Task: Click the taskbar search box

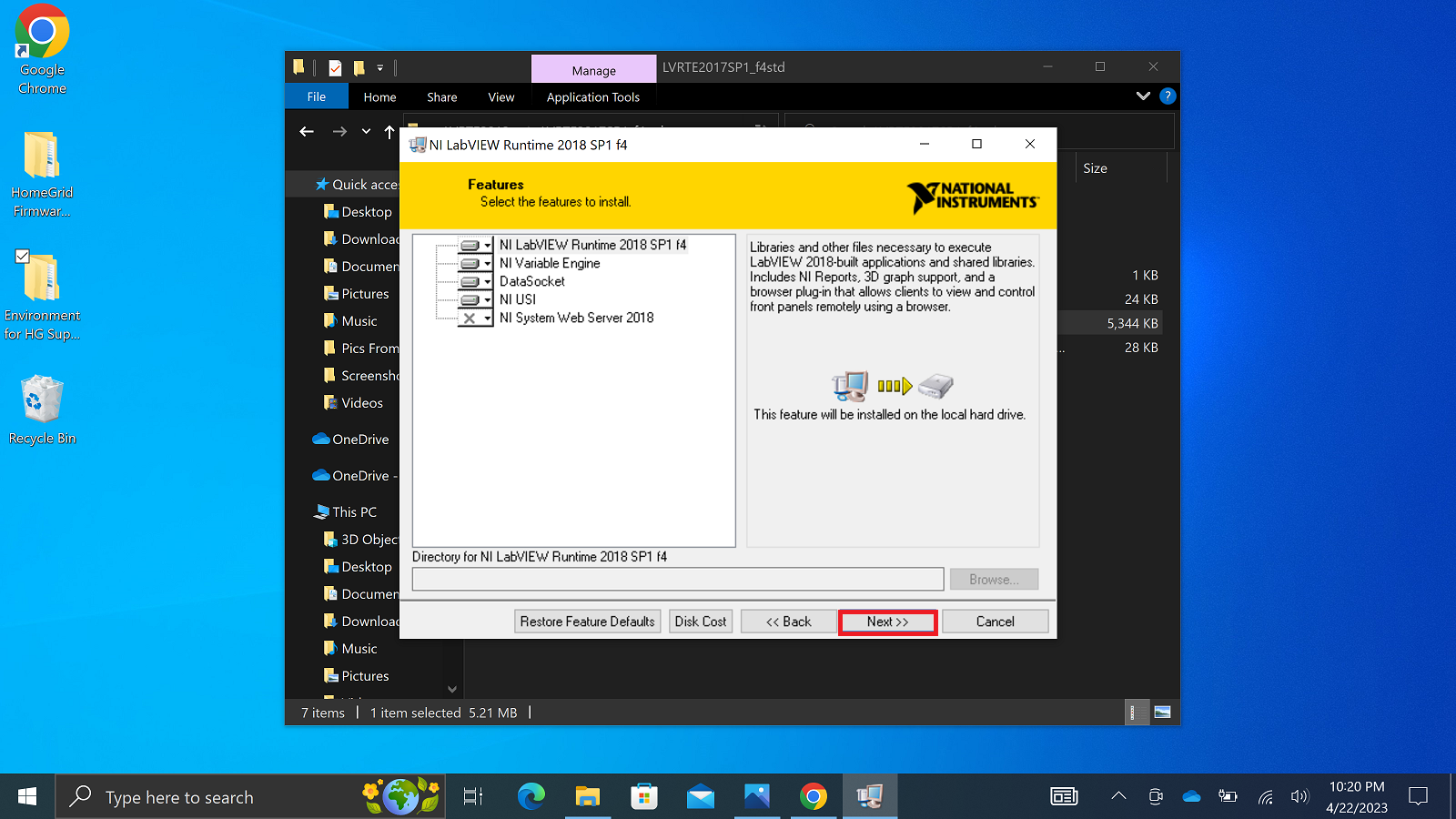Action: click(250, 797)
